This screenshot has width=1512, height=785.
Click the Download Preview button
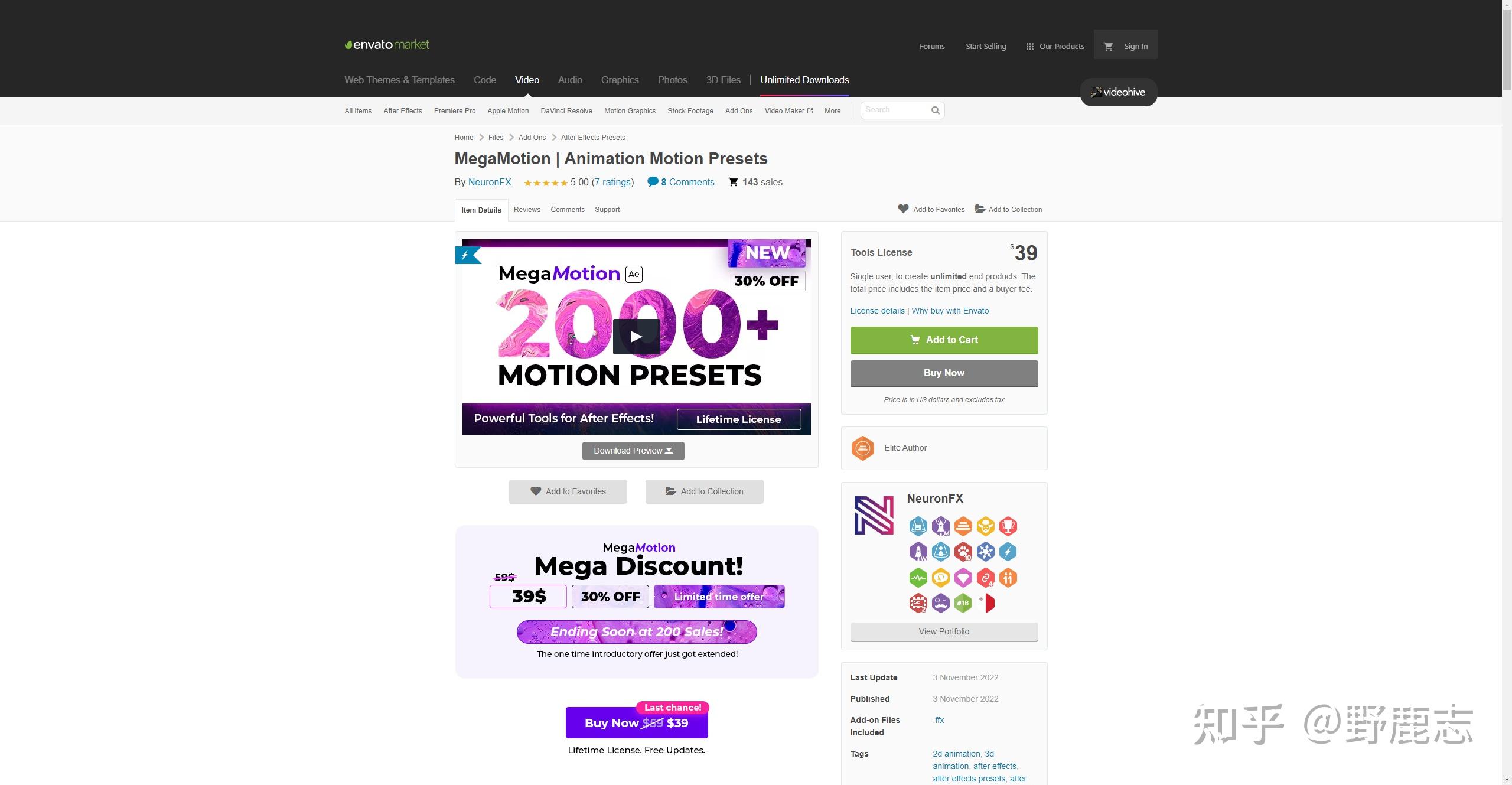(x=633, y=450)
